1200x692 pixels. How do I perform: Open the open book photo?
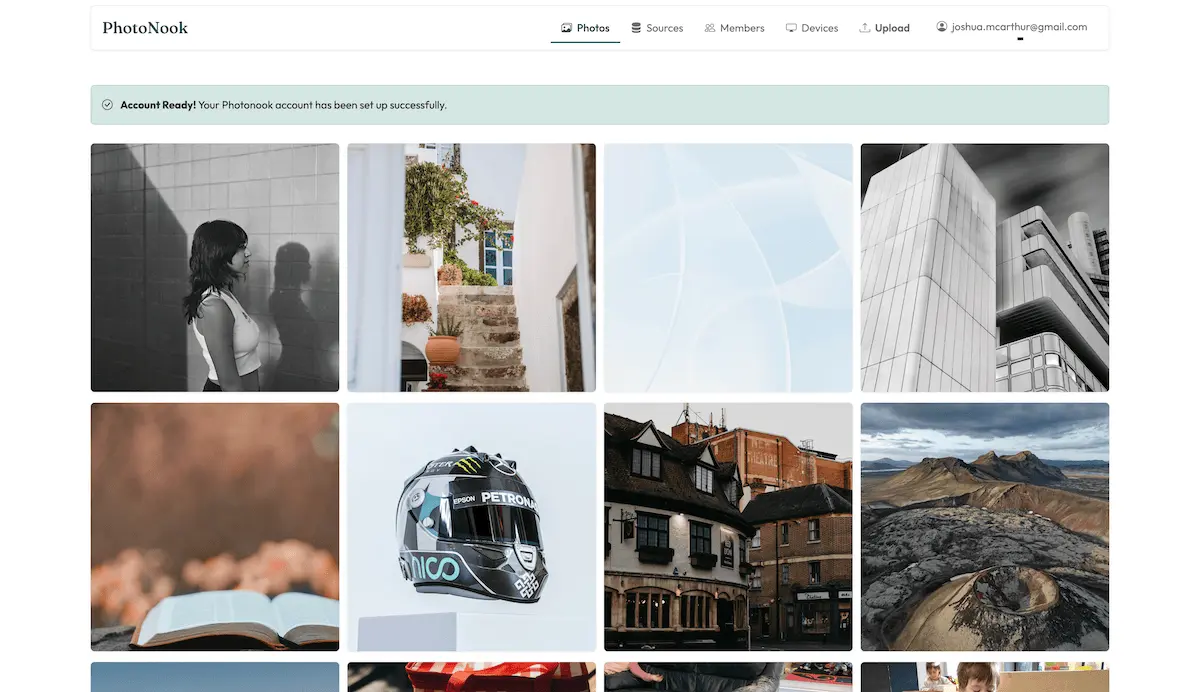coord(215,527)
